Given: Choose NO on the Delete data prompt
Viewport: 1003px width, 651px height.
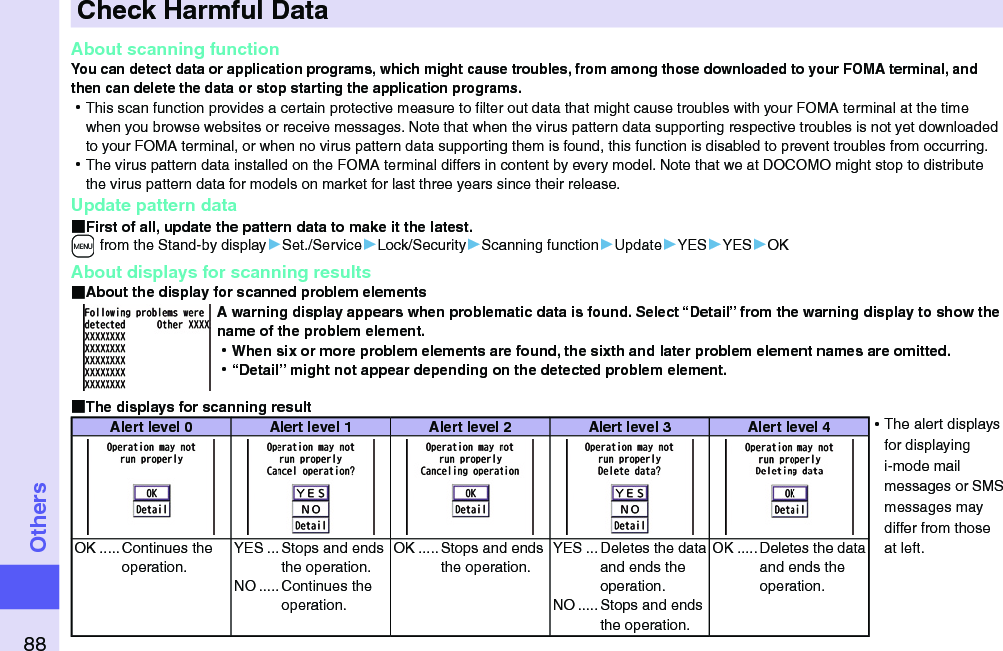Looking at the screenshot, I should click(629, 507).
